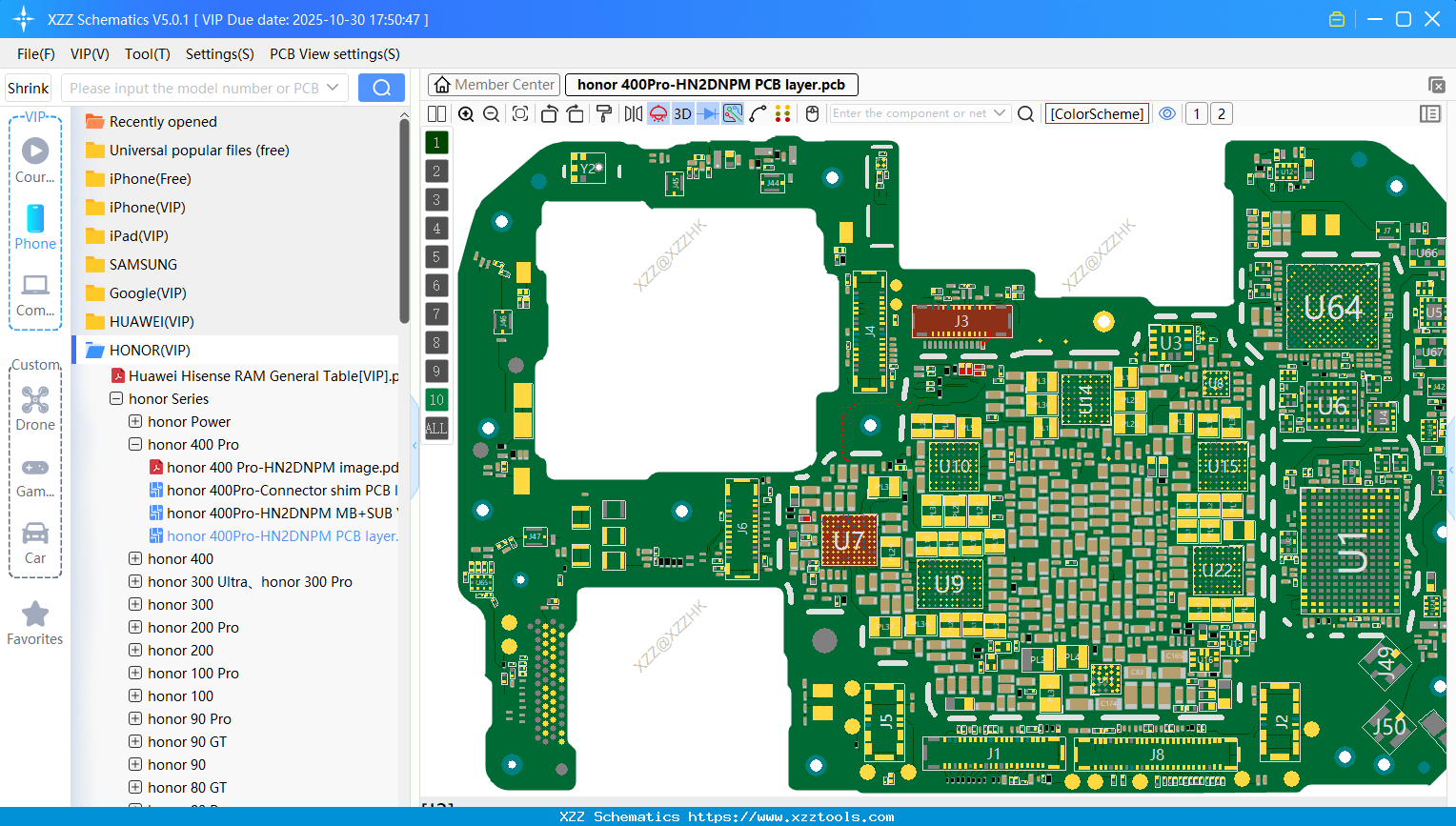The height and width of the screenshot is (826, 1456).
Task: Select PCB layer 1
Action: pos(436,142)
